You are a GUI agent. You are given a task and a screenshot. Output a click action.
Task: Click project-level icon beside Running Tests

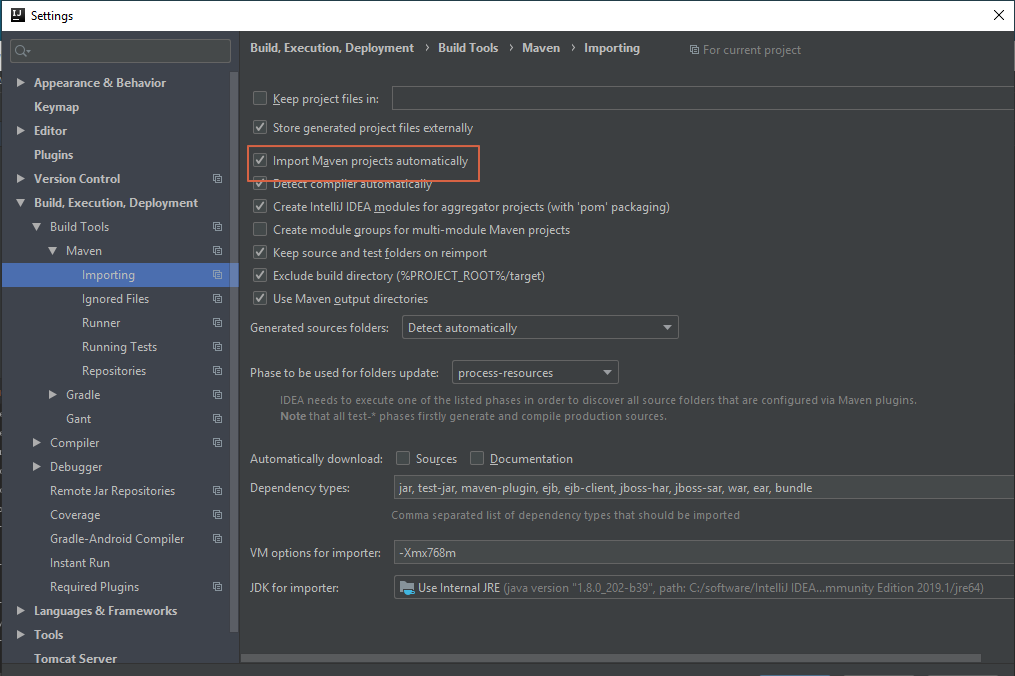(218, 346)
